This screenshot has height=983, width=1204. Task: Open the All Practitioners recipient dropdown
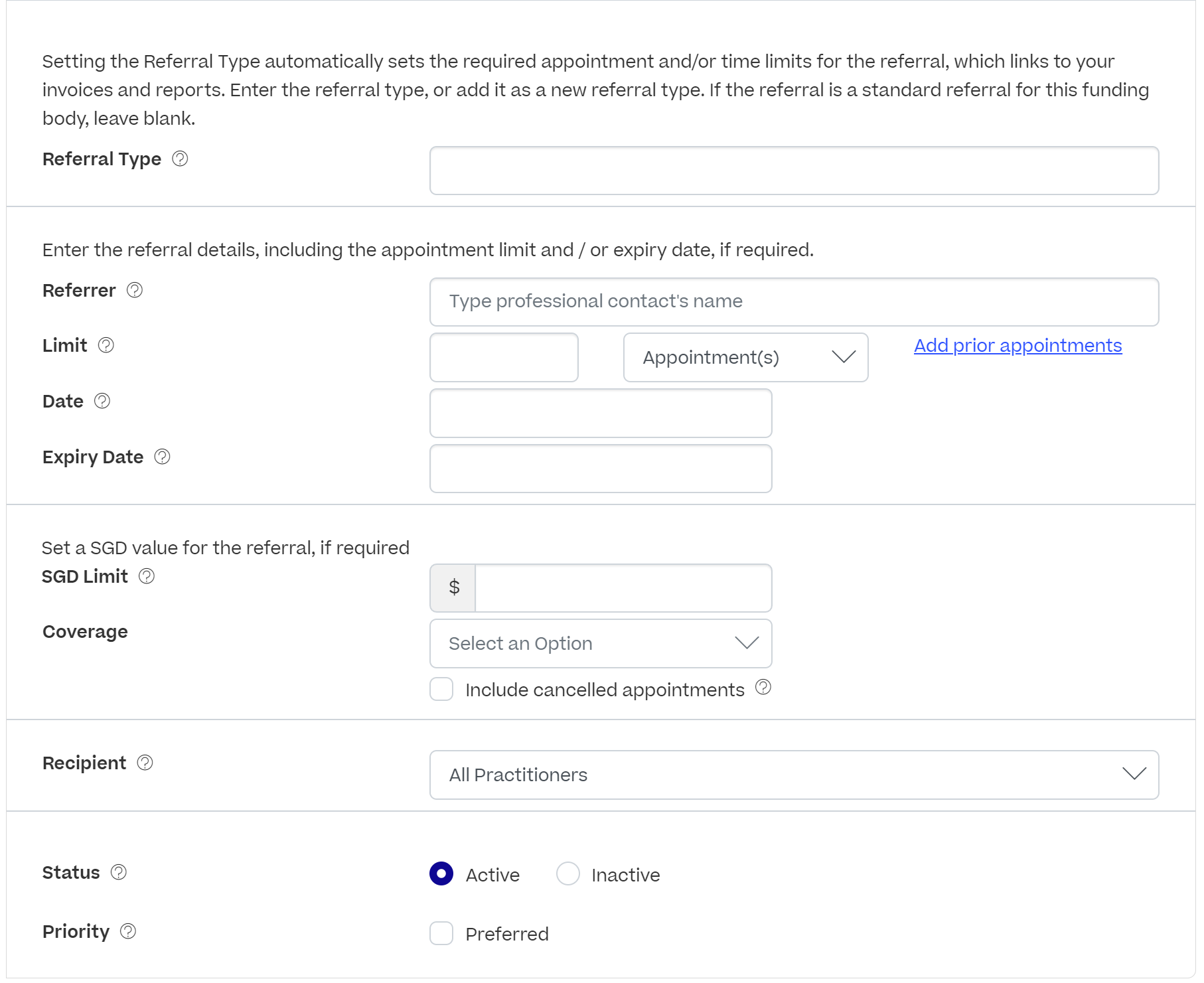coord(794,775)
